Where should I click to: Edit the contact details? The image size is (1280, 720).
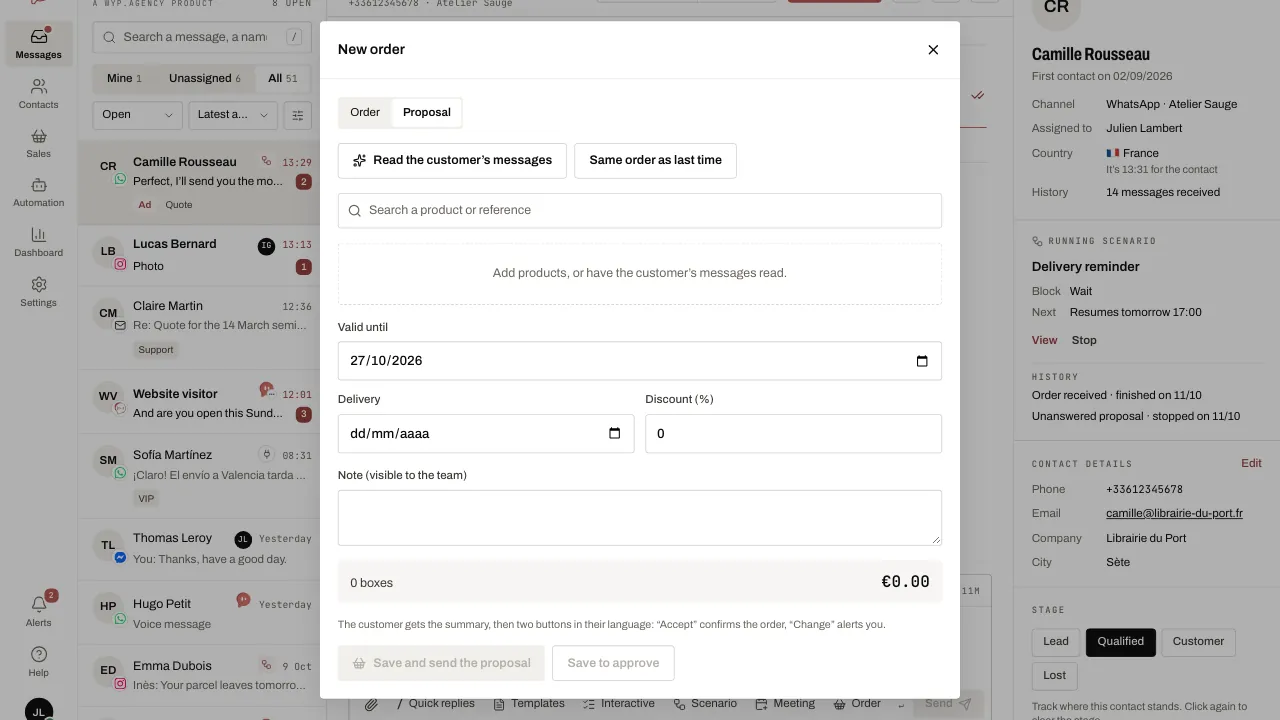click(x=1251, y=464)
